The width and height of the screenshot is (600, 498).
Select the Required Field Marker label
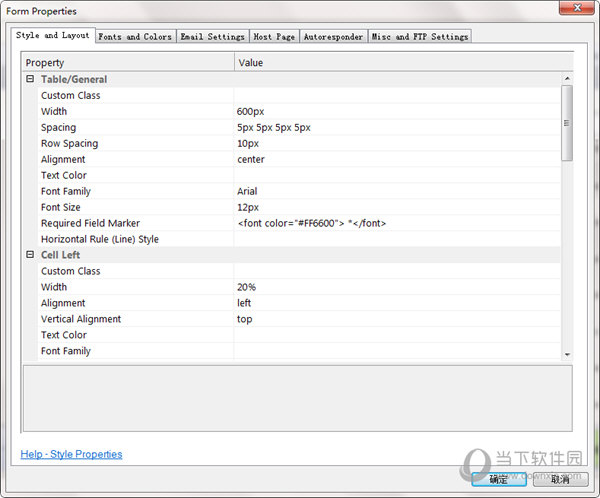click(90, 223)
